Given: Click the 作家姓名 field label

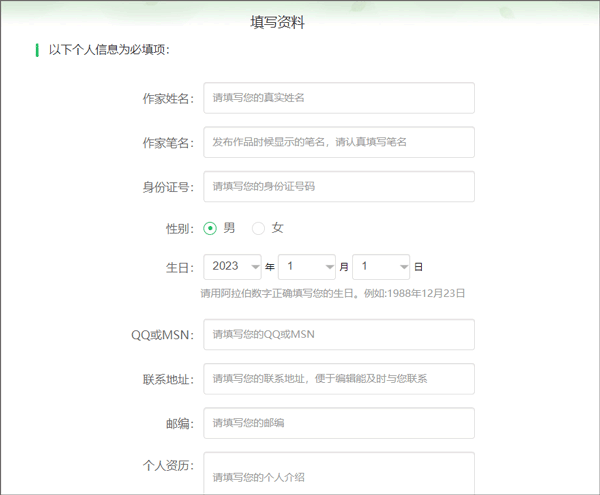Looking at the screenshot, I should pos(167,98).
